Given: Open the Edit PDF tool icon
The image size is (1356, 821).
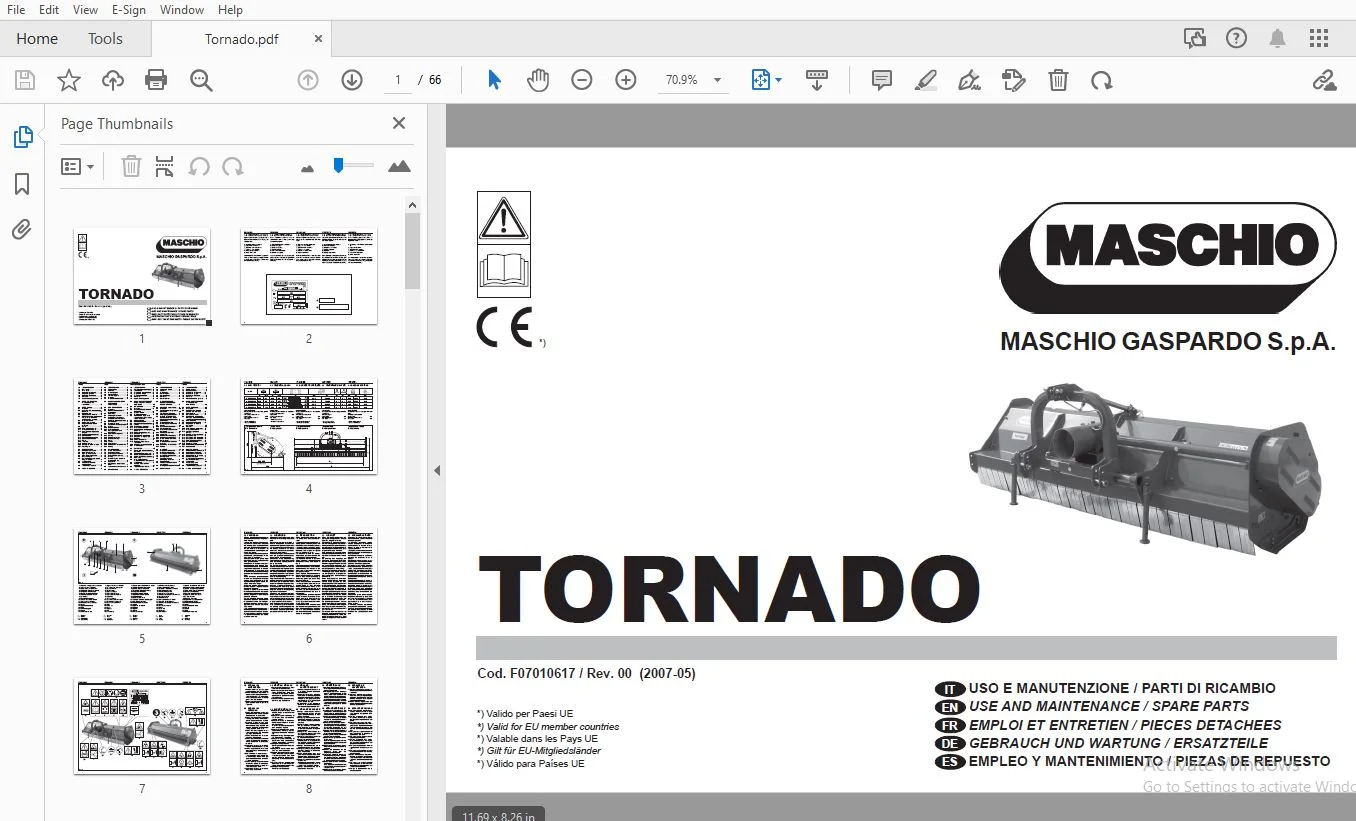Looking at the screenshot, I should click(x=1014, y=80).
